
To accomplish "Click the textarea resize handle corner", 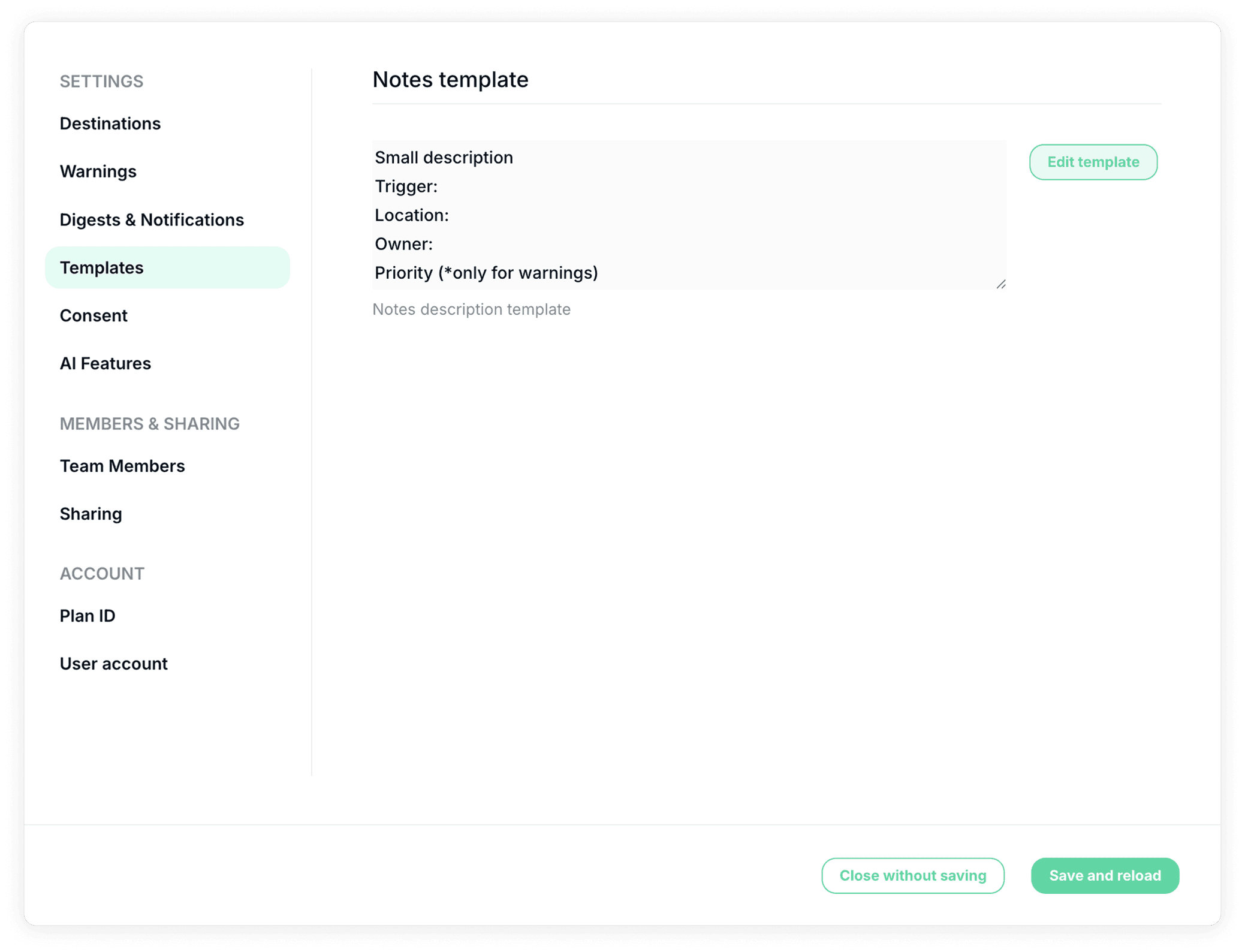I will click(1001, 284).
